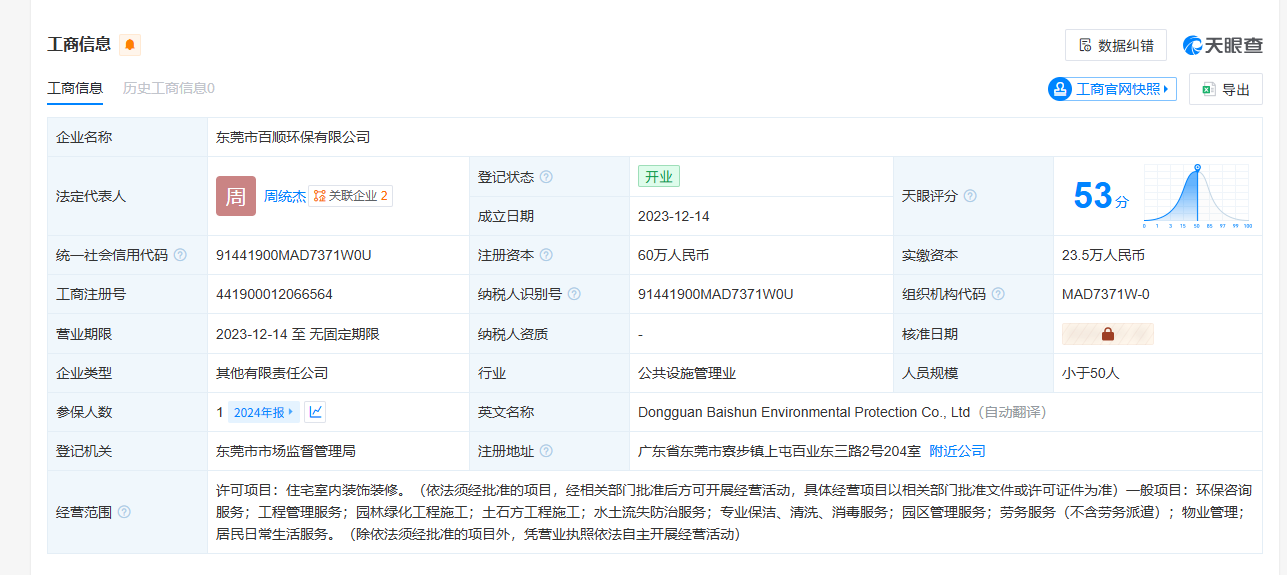Click credit code 91441900MAD7371W0U in 统一社会信用代码 row
The width and height of the screenshot is (1287, 575).
click(294, 255)
